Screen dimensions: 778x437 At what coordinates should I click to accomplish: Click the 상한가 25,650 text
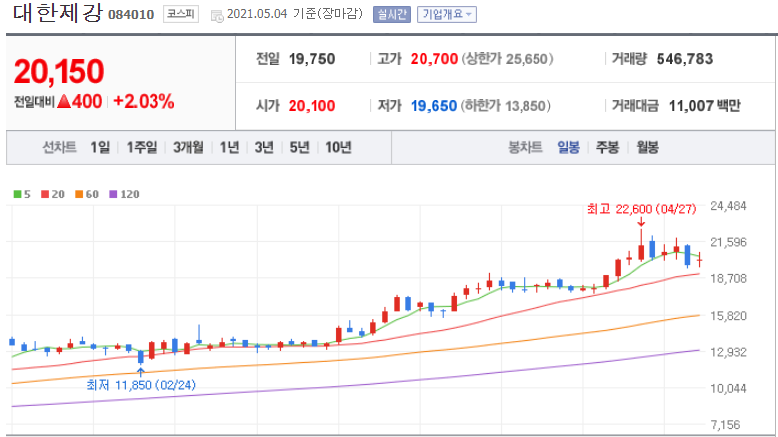507,59
